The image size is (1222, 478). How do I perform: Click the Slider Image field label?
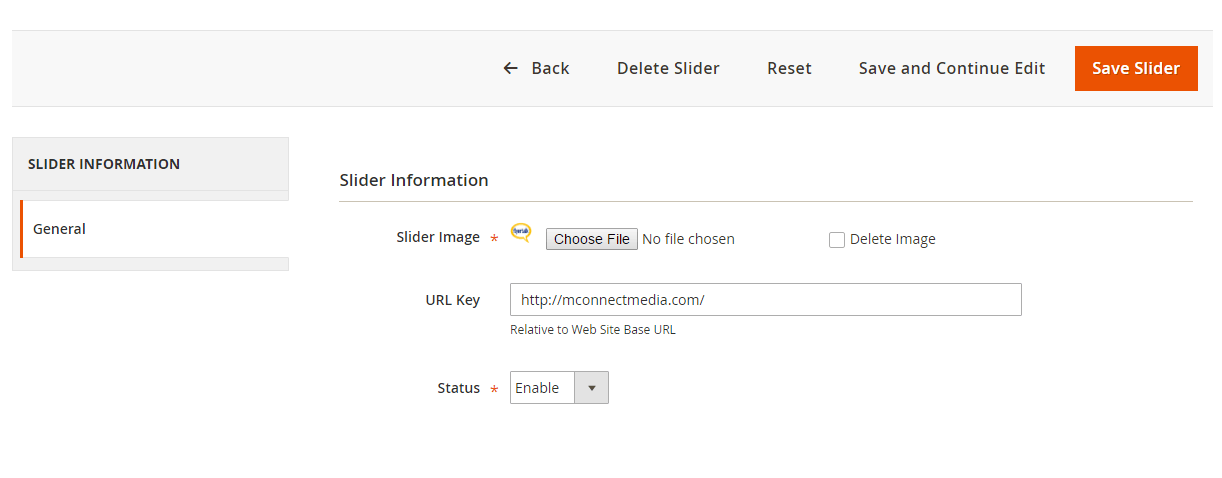click(x=438, y=237)
